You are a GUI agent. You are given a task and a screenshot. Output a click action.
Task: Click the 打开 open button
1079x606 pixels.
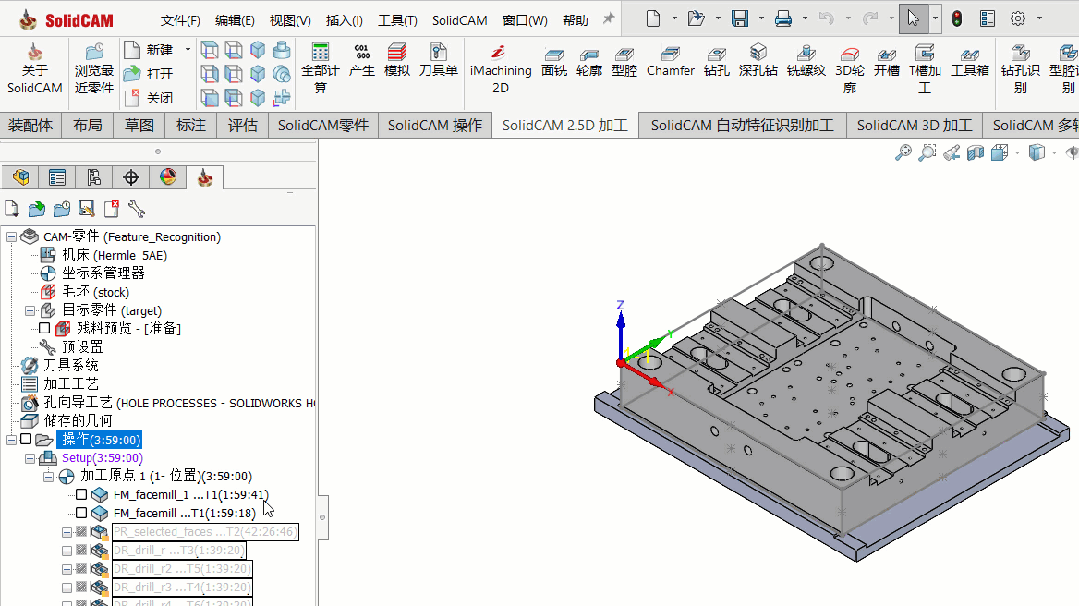click(149, 73)
